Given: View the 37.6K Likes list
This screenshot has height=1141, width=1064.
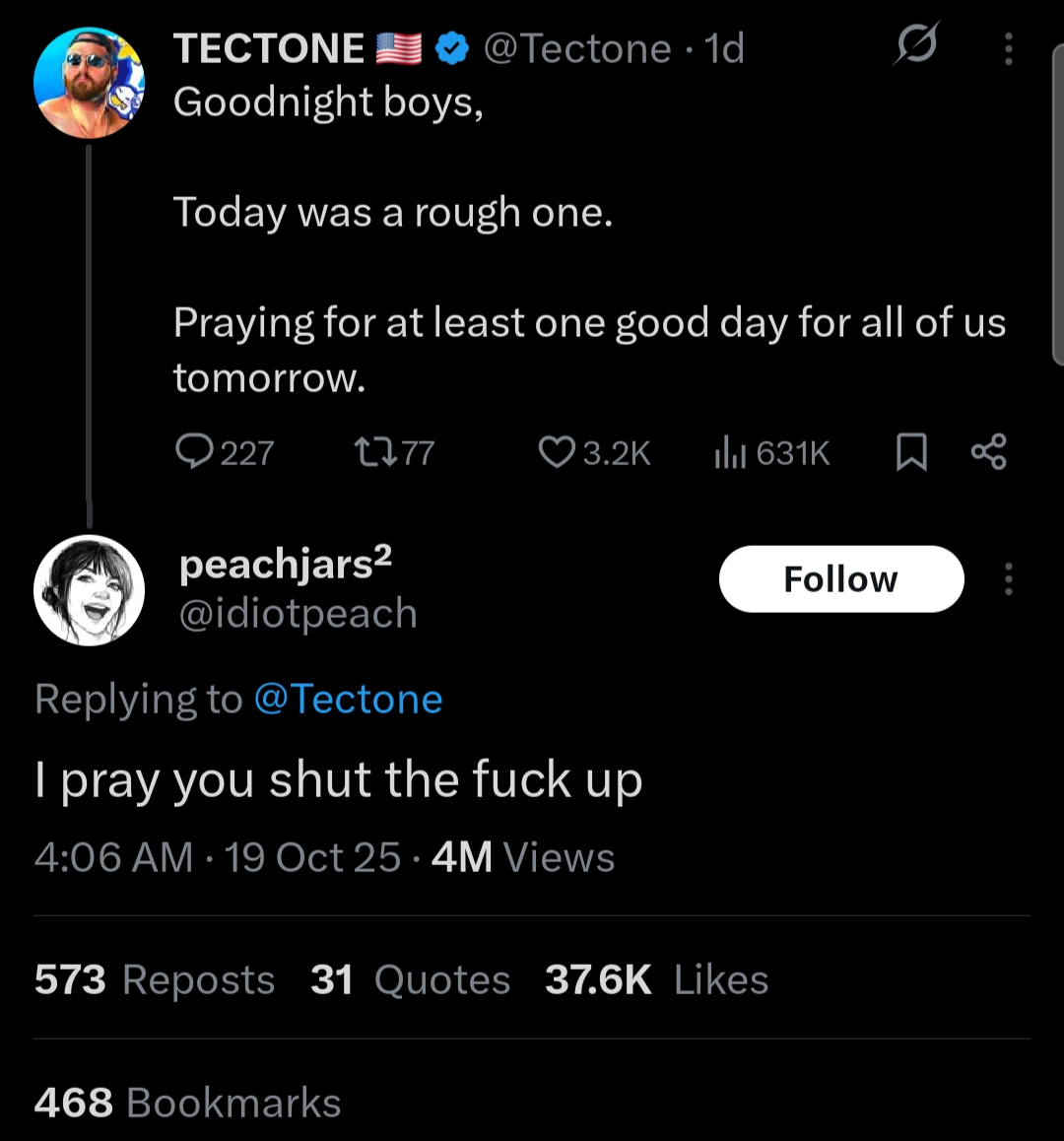Looking at the screenshot, I should (x=656, y=979).
